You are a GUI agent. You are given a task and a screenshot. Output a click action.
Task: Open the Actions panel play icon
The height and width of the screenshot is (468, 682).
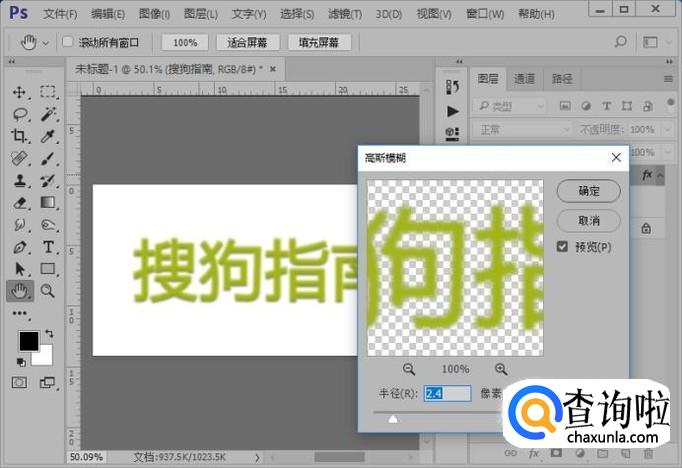coord(452,111)
